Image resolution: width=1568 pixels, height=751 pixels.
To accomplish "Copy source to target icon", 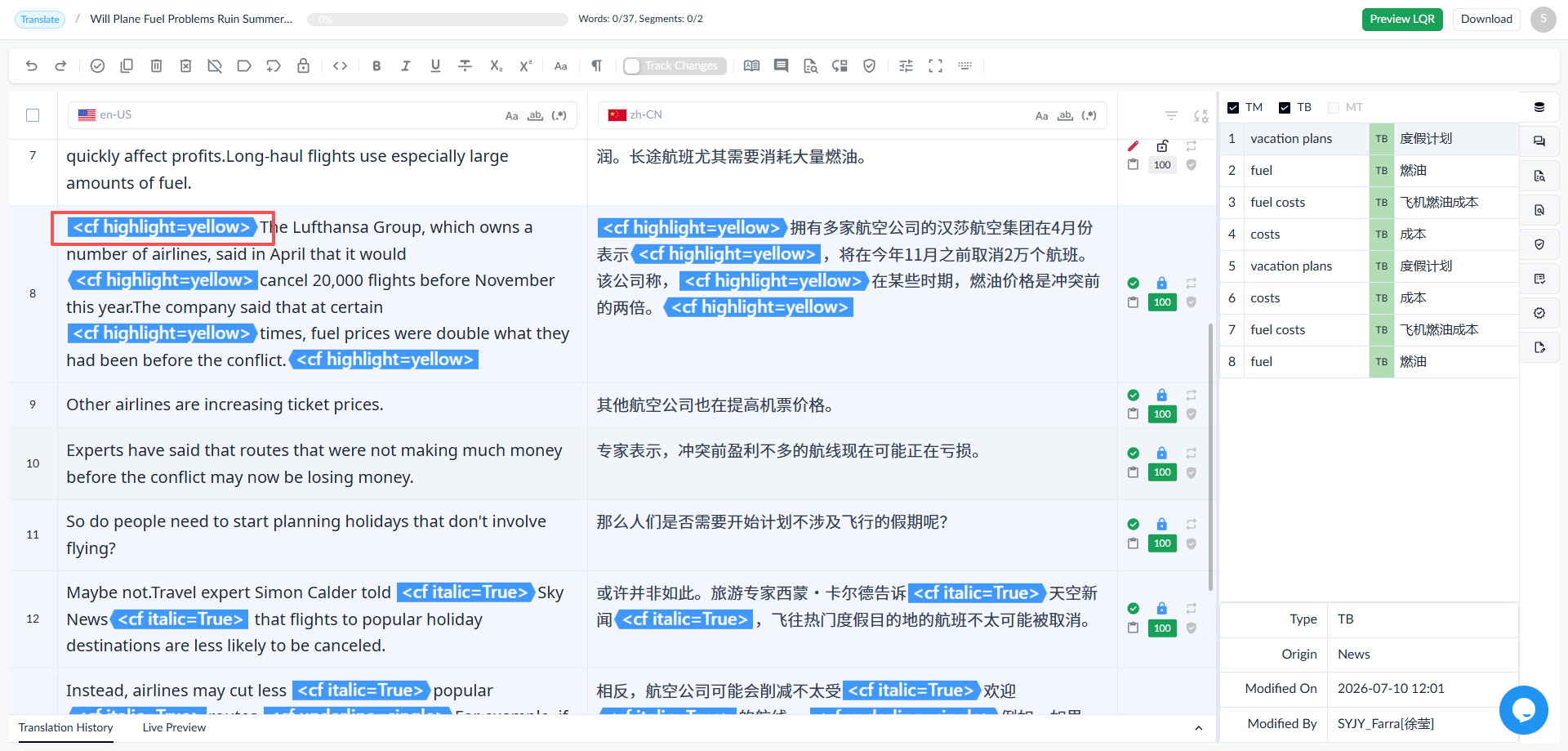I will click(127, 66).
